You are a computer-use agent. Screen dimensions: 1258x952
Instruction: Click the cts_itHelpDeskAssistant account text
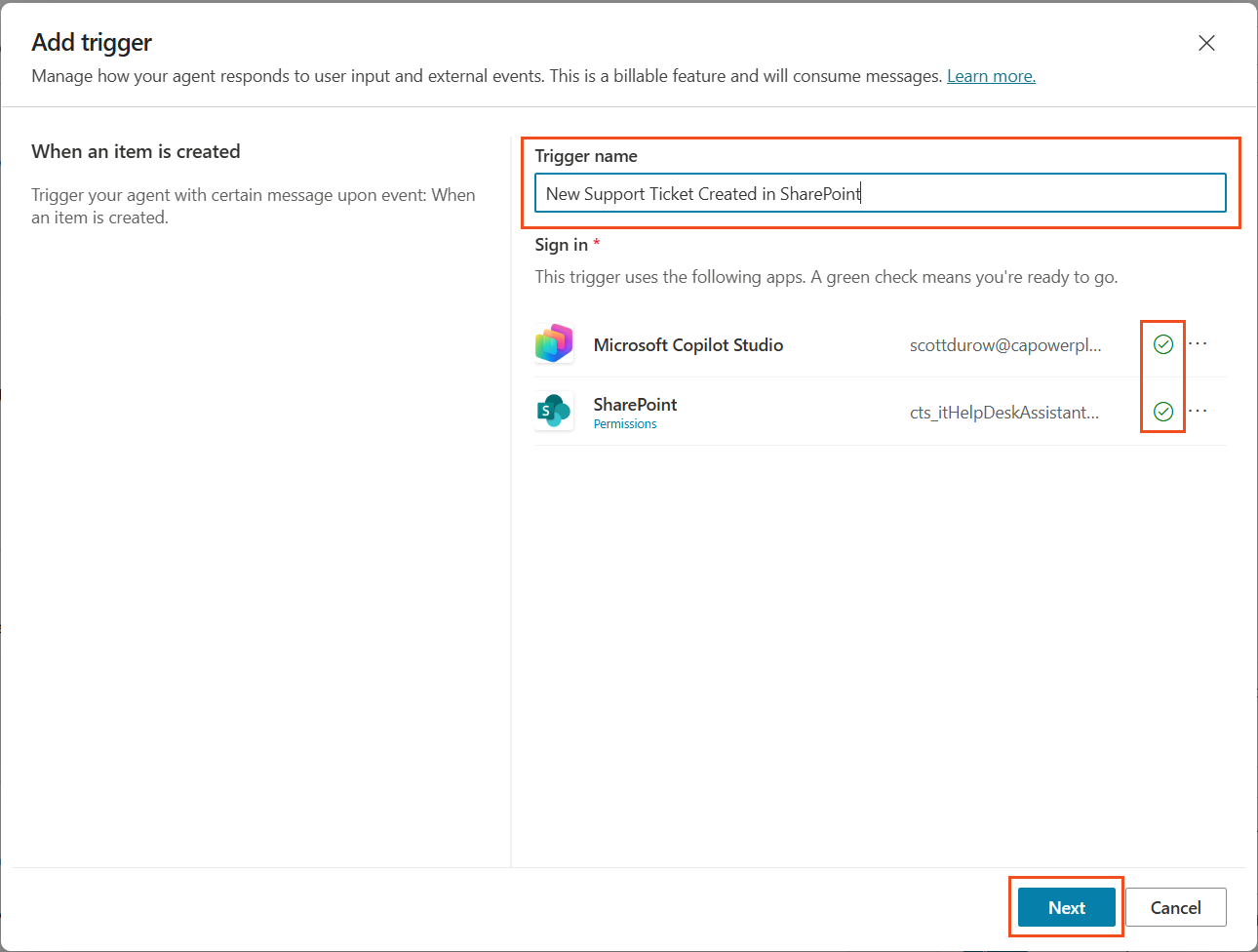click(x=1005, y=412)
